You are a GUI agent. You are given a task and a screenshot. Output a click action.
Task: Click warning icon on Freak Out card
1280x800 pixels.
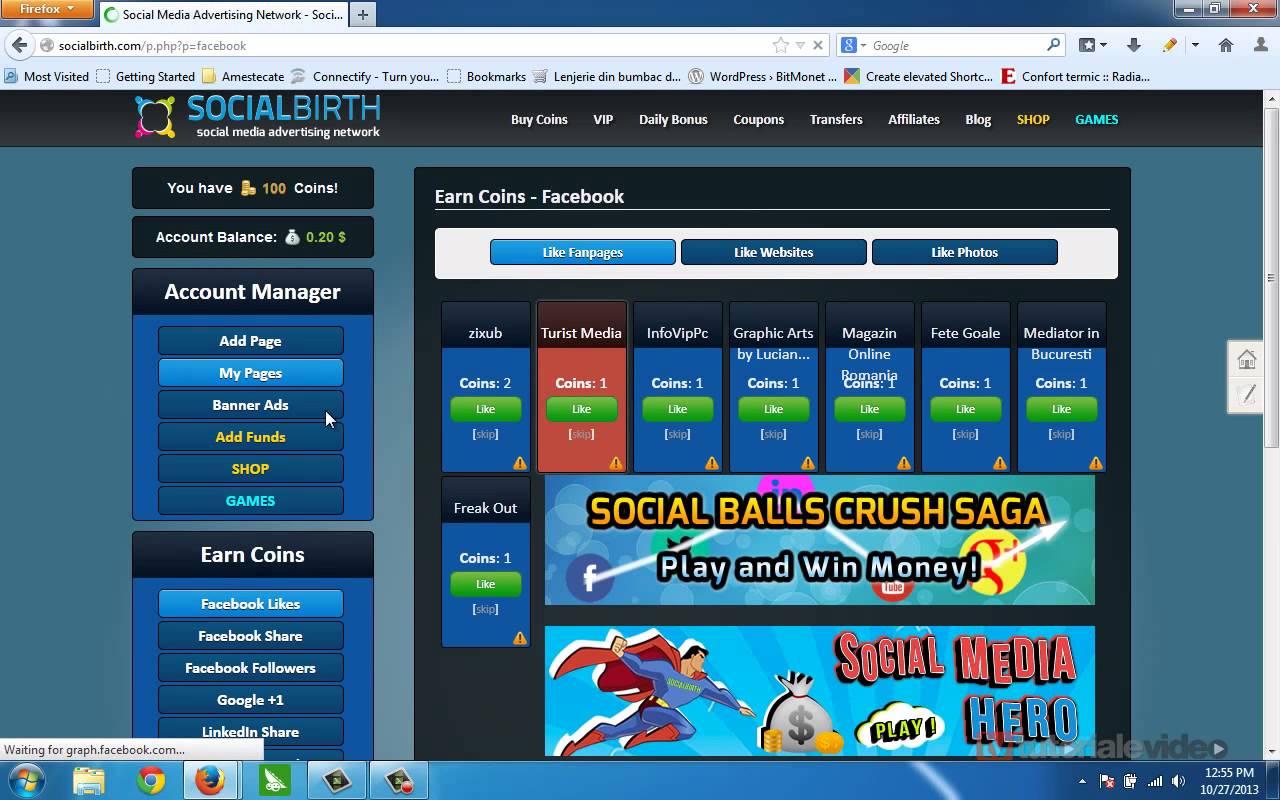pyautogui.click(x=520, y=638)
